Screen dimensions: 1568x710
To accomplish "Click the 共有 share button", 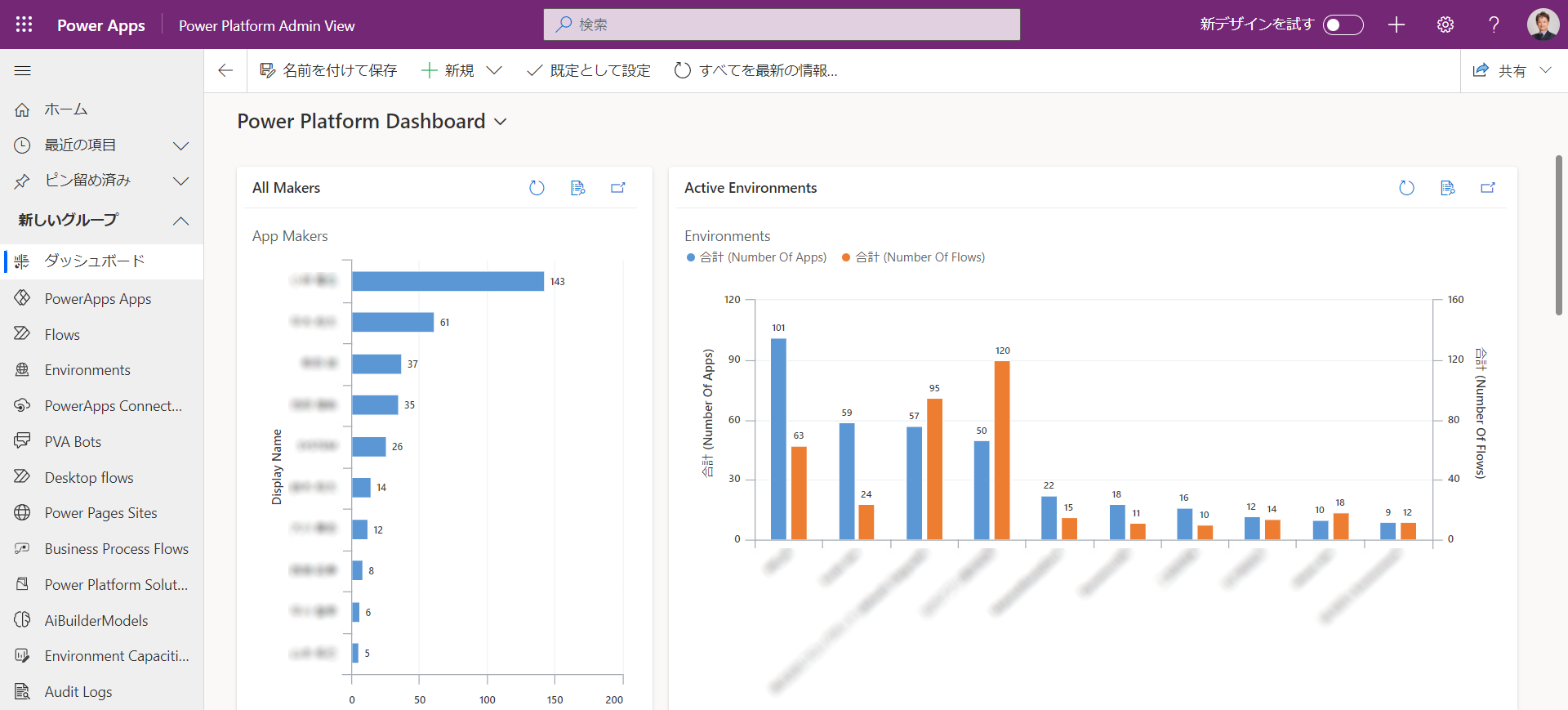I will pyautogui.click(x=1499, y=70).
